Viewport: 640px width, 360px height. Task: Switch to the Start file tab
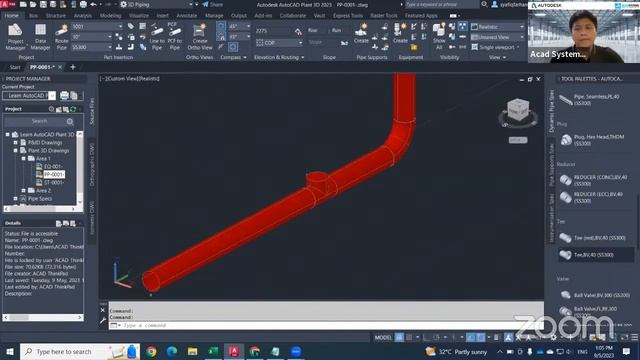click(x=15, y=67)
